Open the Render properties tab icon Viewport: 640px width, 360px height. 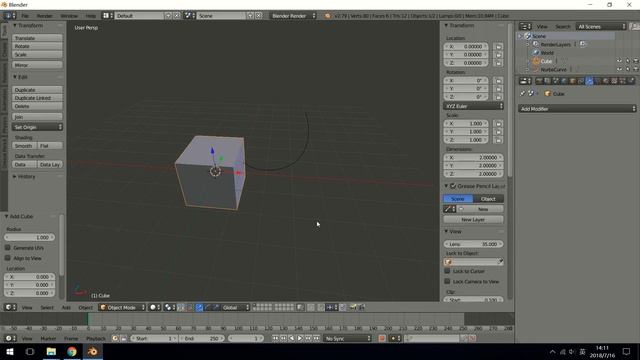[539, 81]
